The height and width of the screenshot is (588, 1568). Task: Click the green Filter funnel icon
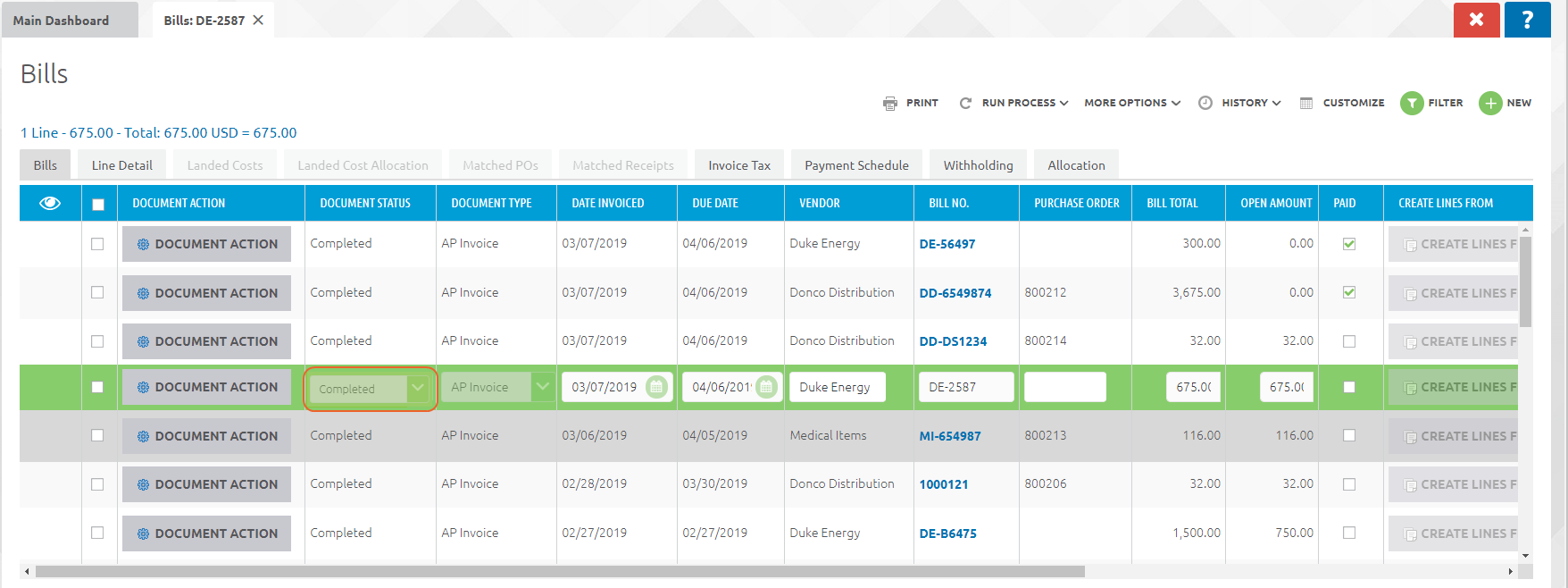coord(1412,103)
